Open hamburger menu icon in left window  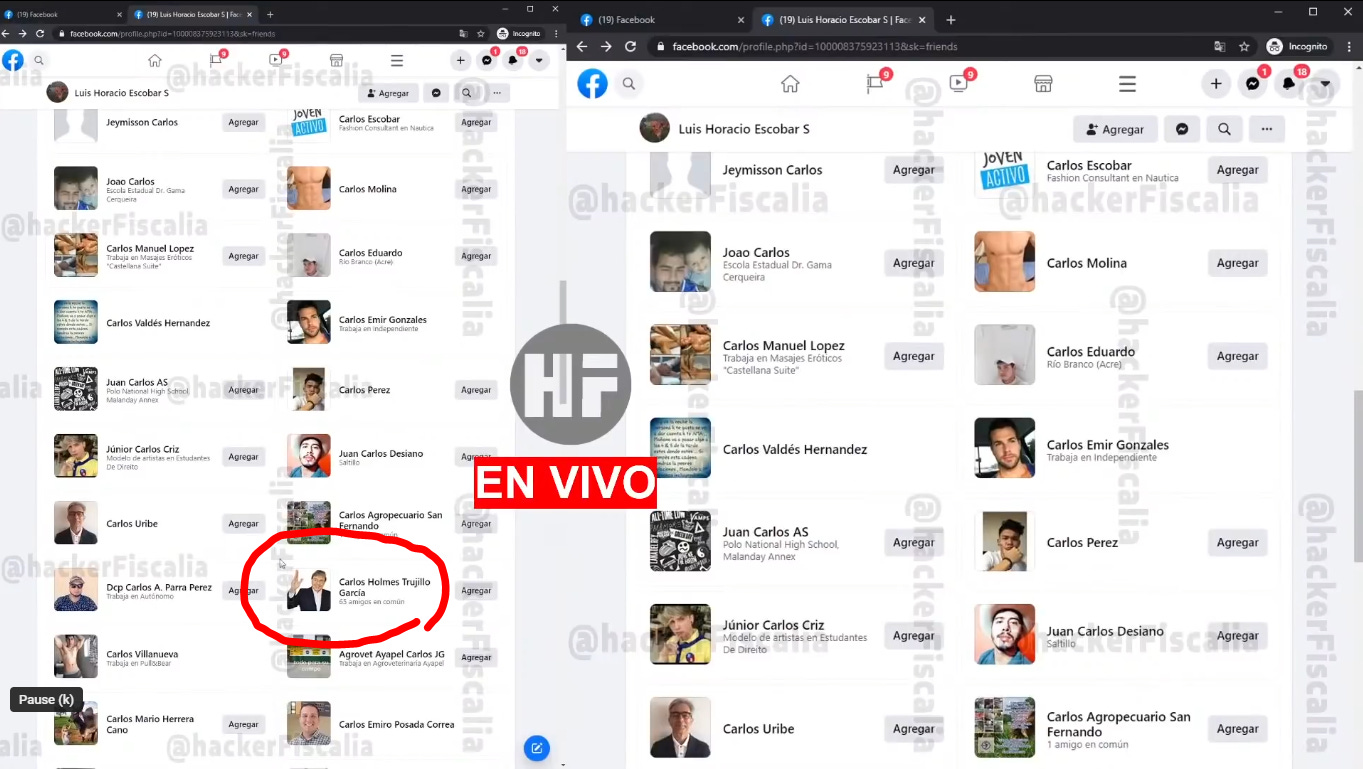(x=397, y=60)
